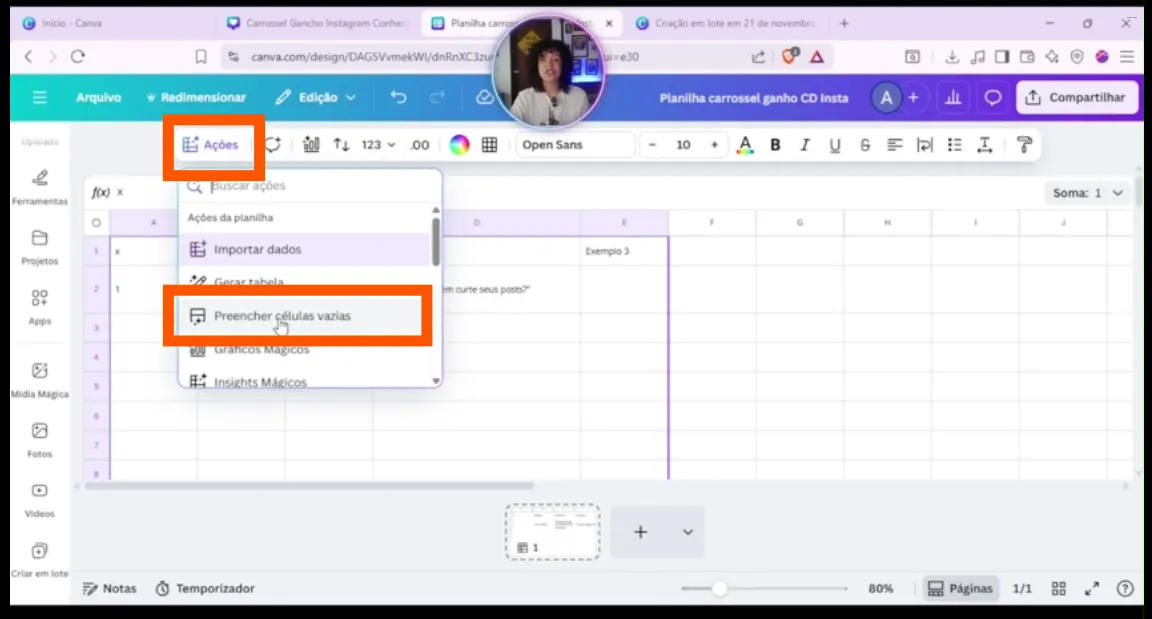Open the Projetos folder in sidebar
Viewport: 1152px width, 619px height.
tap(40, 247)
